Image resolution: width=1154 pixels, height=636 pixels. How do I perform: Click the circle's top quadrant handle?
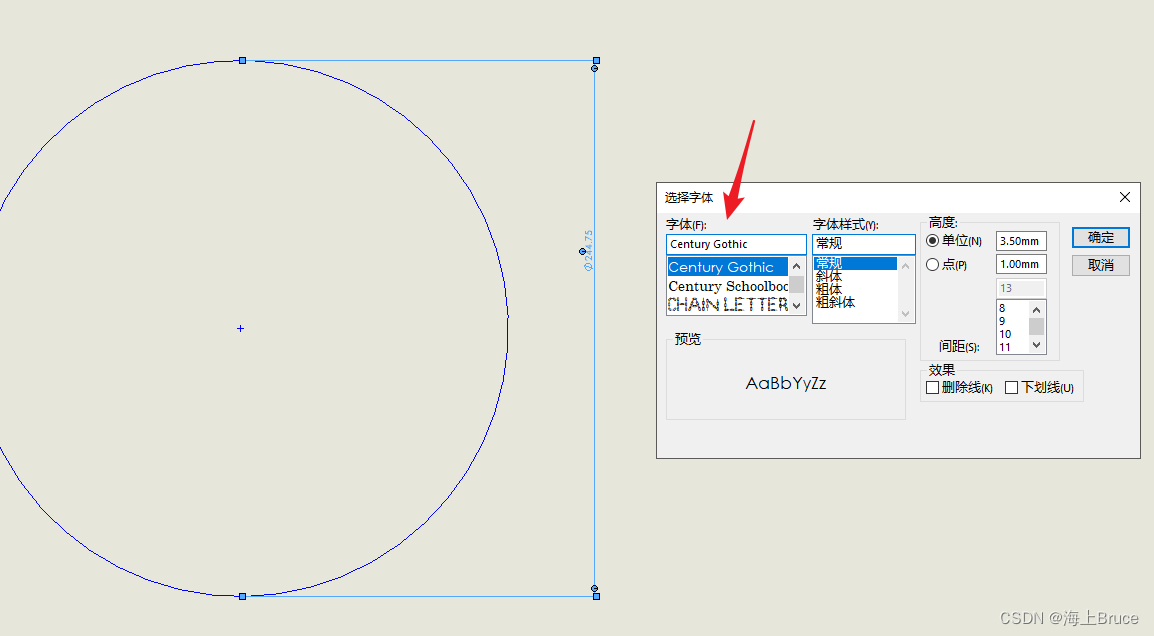(x=242, y=60)
